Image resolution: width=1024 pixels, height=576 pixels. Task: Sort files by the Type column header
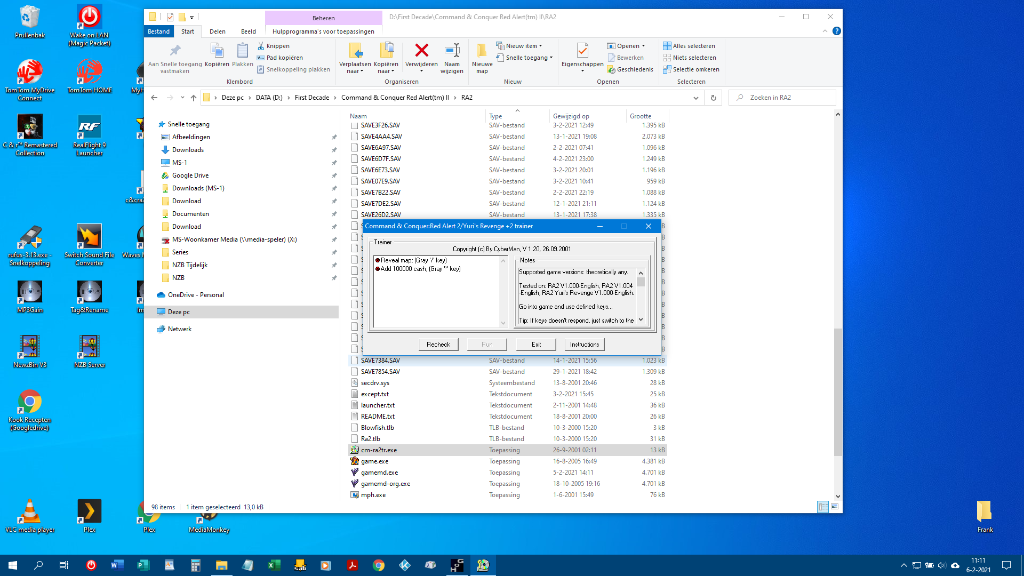(x=496, y=116)
